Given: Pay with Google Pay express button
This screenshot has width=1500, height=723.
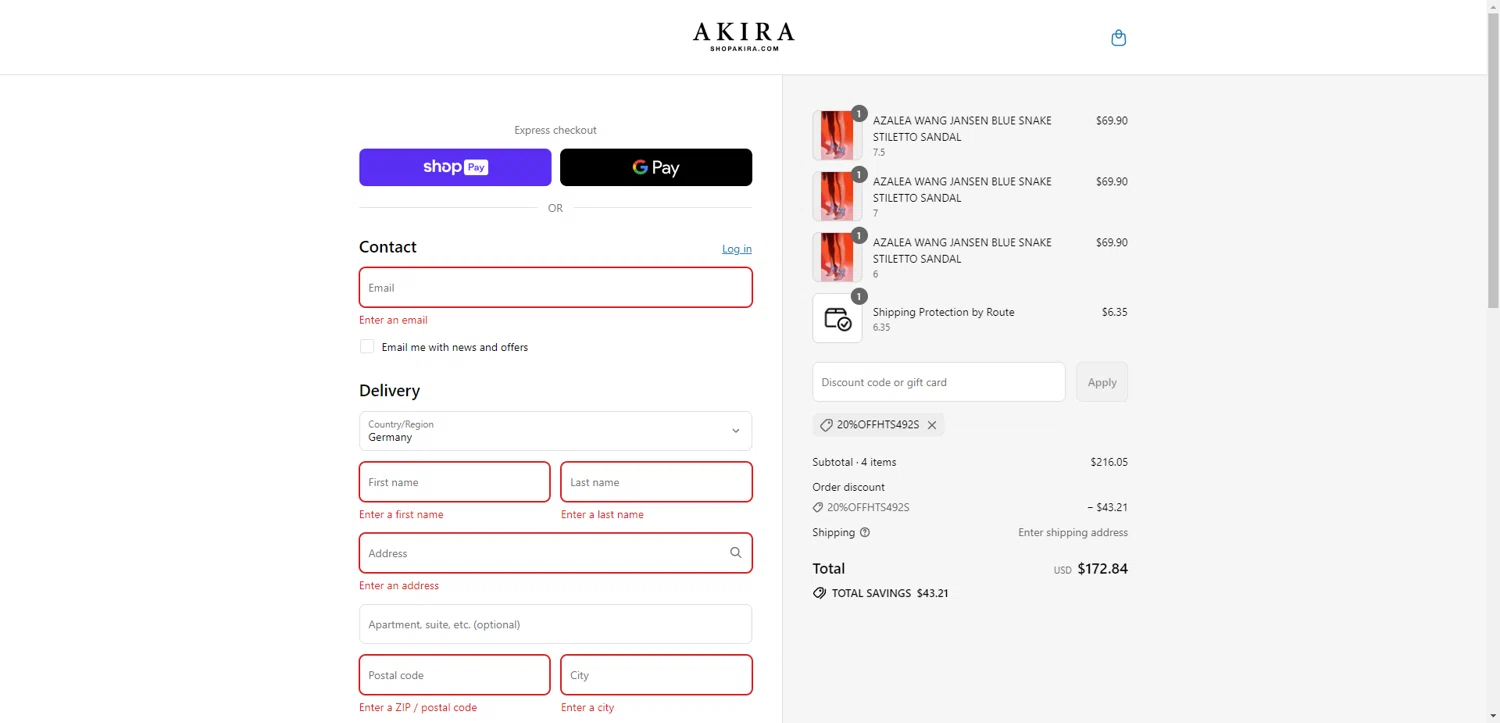Looking at the screenshot, I should [x=656, y=167].
